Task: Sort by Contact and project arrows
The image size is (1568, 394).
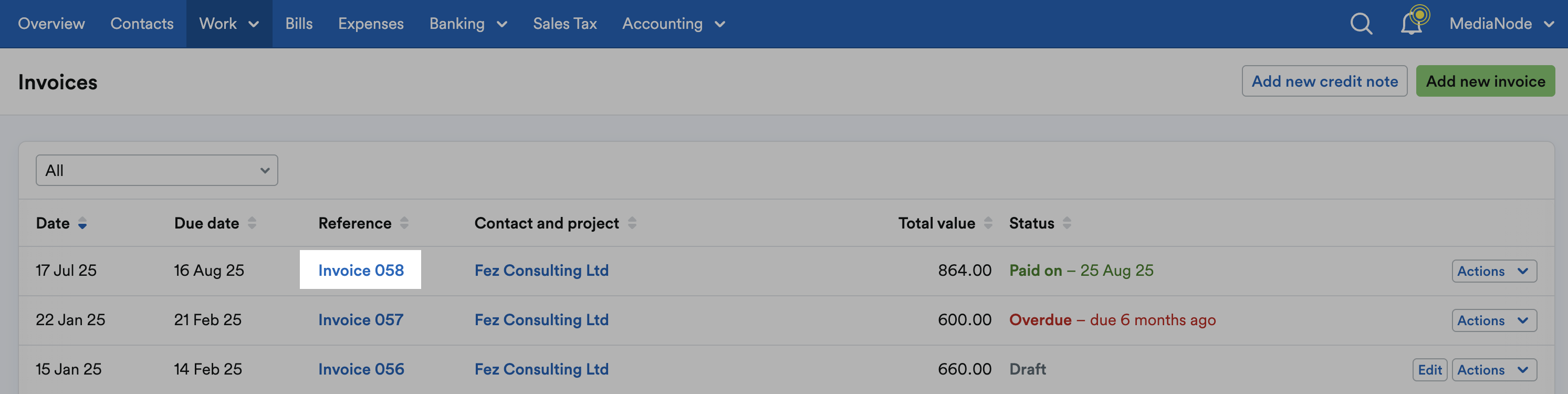Action: coord(632,223)
